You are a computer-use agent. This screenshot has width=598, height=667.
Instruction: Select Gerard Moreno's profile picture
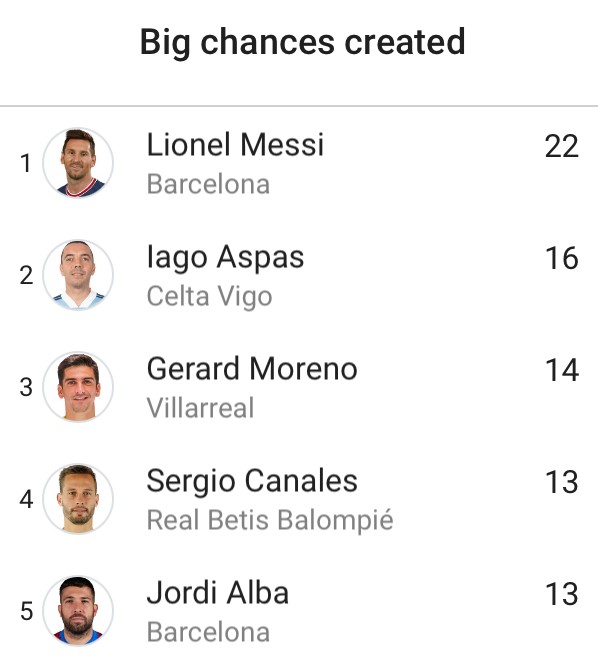(x=78, y=387)
